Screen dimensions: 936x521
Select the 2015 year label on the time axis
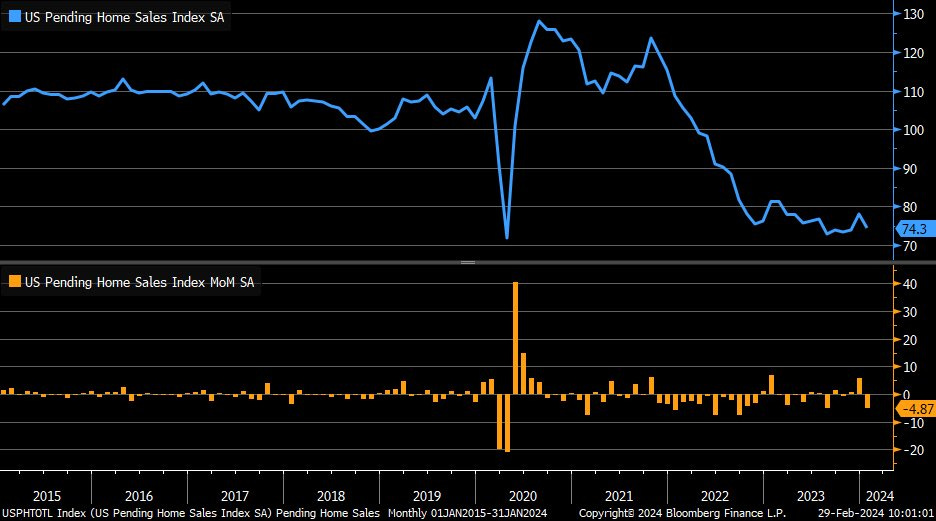pos(48,495)
